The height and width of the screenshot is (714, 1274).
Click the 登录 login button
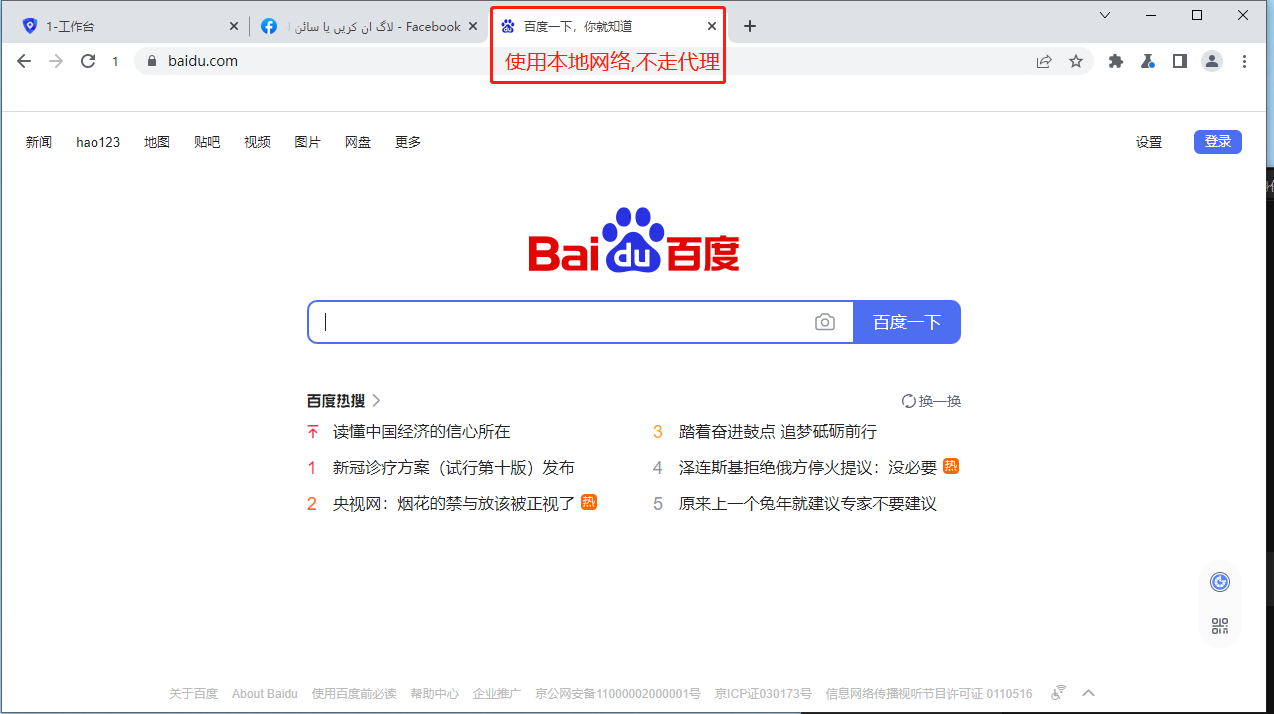[x=1217, y=142]
